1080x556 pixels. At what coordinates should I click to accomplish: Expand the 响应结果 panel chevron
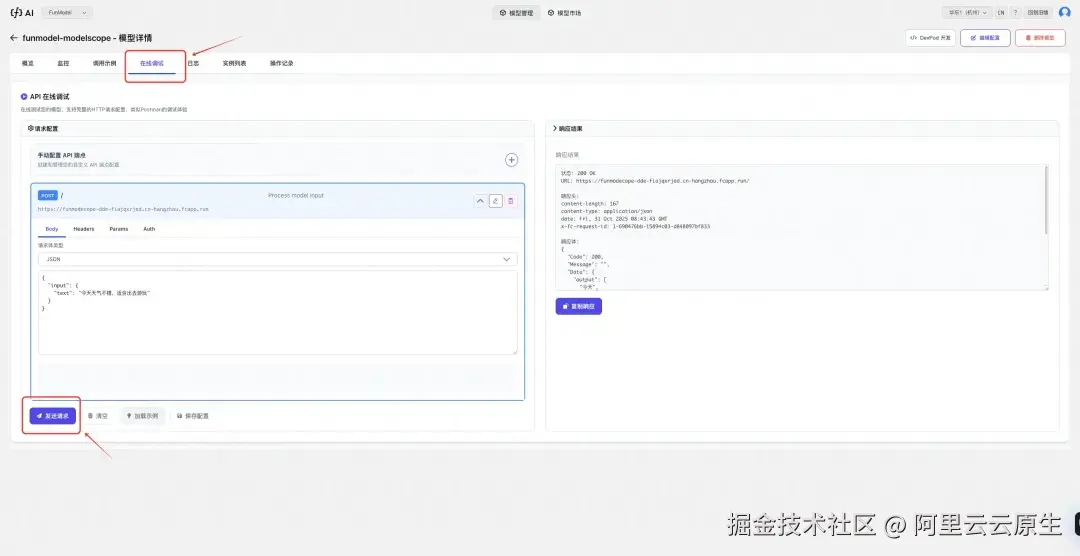coord(555,128)
